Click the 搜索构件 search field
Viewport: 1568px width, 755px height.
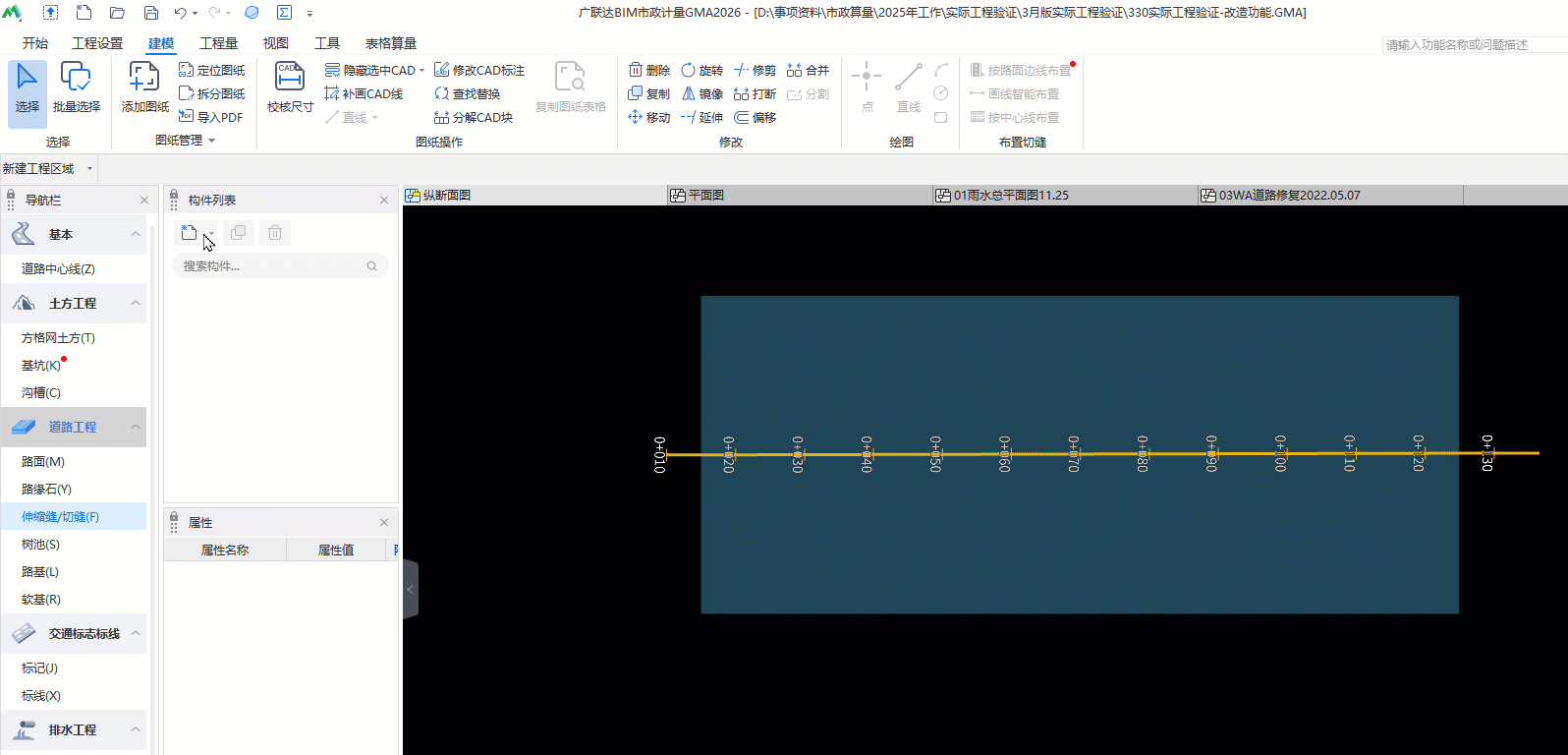coord(280,265)
